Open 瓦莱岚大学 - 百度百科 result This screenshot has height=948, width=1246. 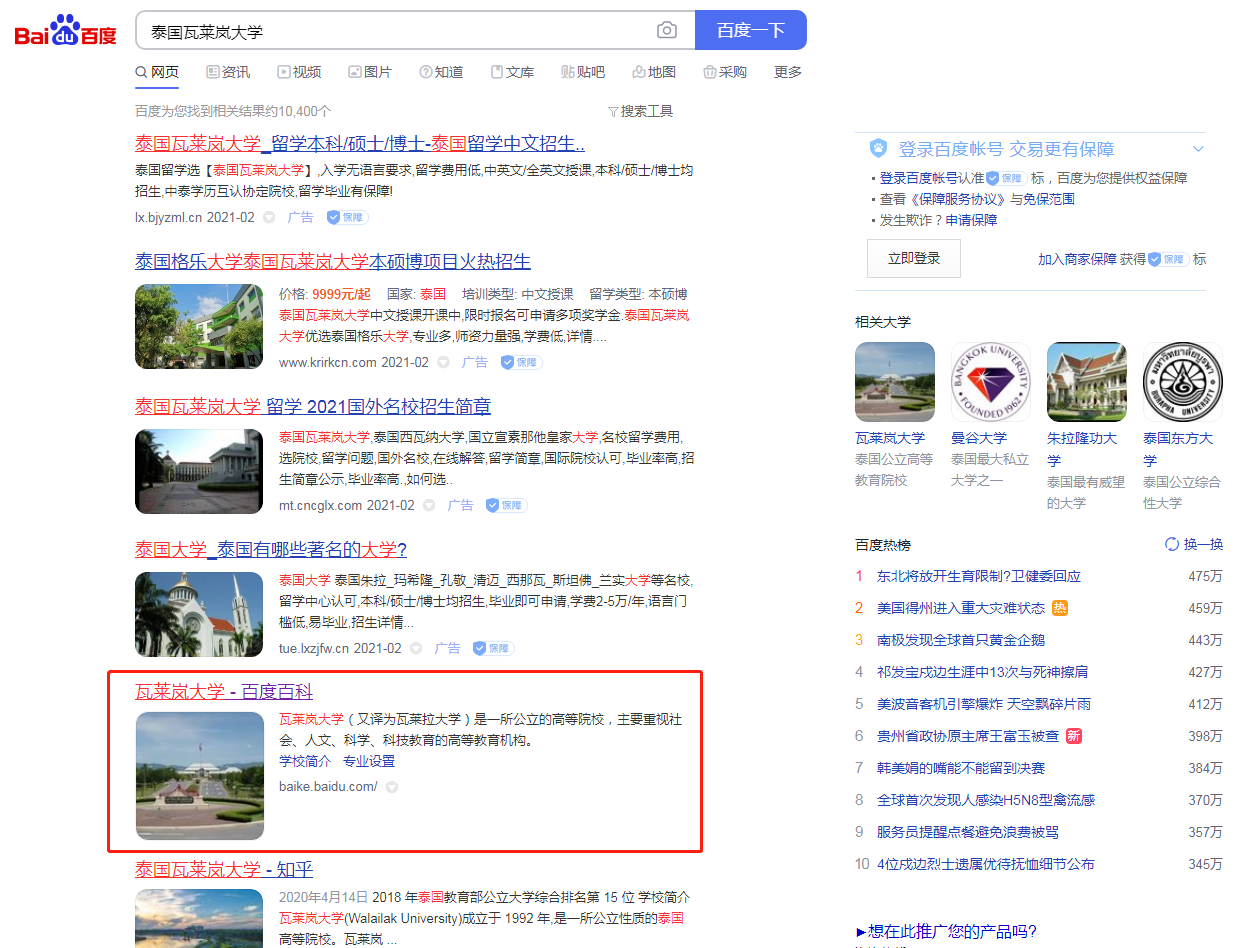[224, 692]
